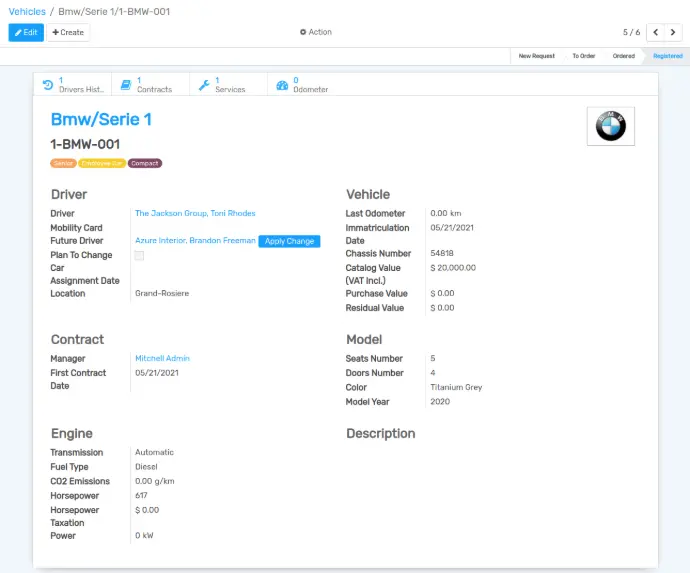Click the doors number value 4
690x573 pixels.
tap(433, 373)
